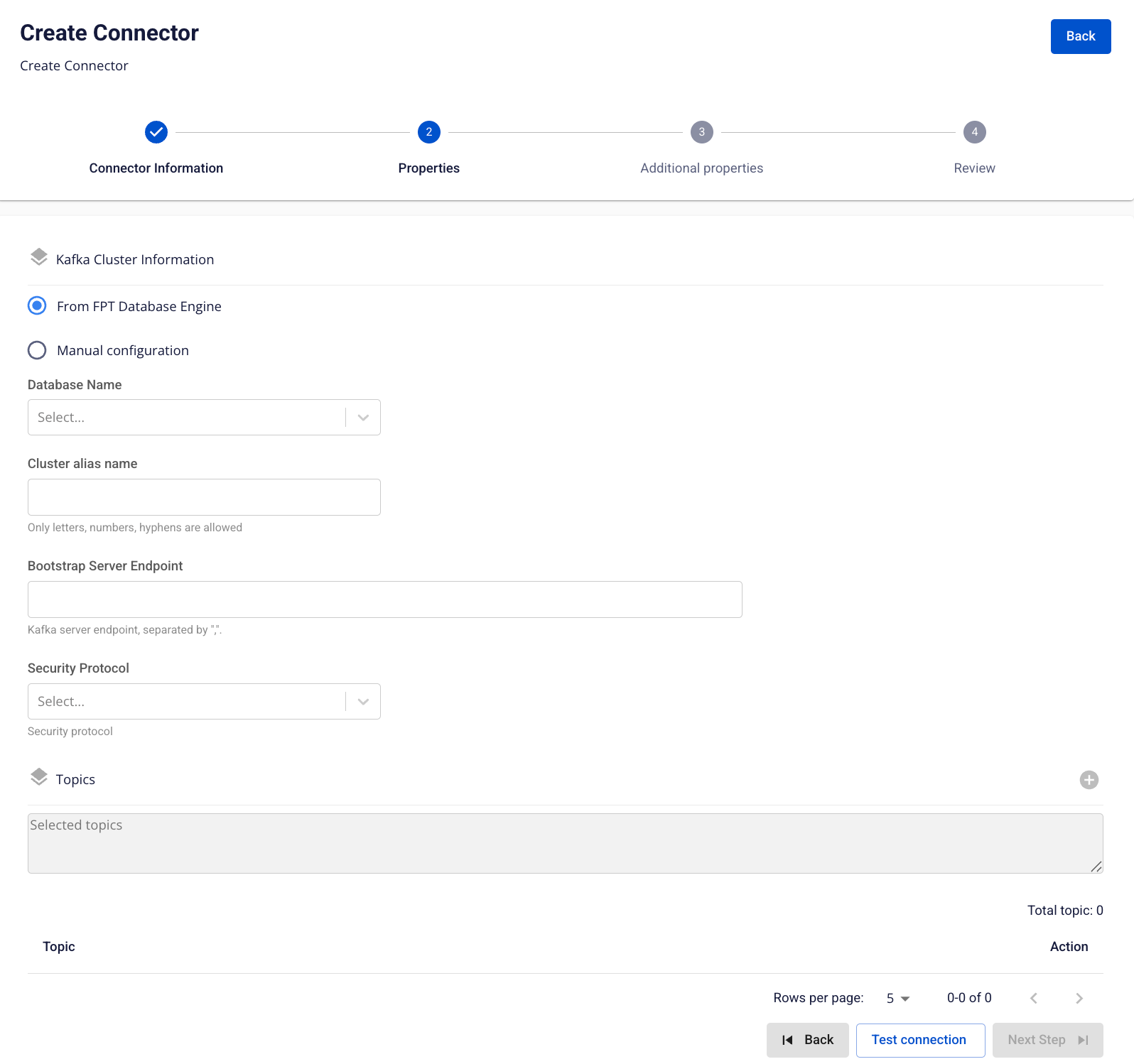Click the step 2 Properties circle
1134x1064 pixels.
pos(429,132)
